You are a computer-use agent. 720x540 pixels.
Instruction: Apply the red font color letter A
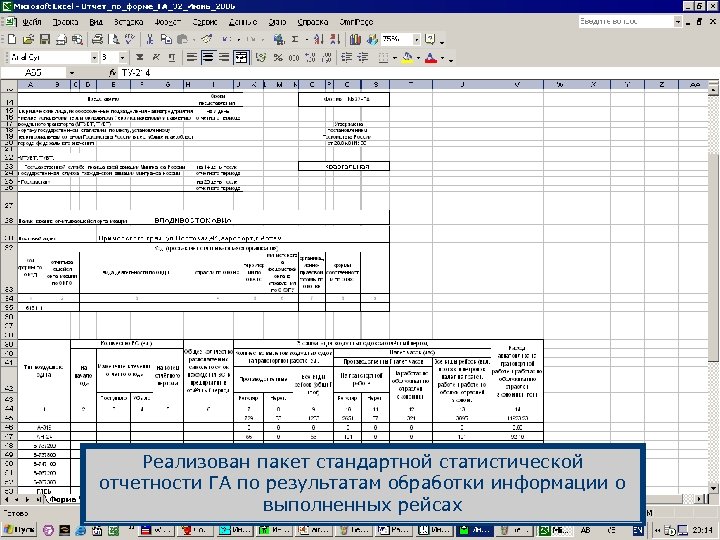pos(431,58)
